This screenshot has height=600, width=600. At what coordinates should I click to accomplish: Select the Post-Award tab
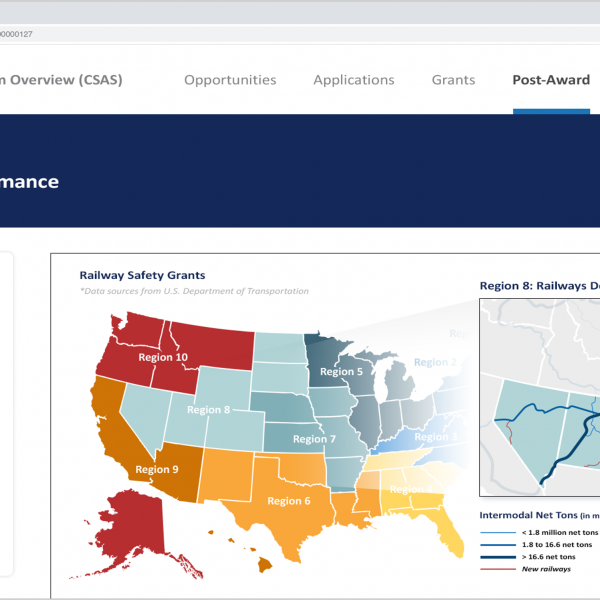551,80
